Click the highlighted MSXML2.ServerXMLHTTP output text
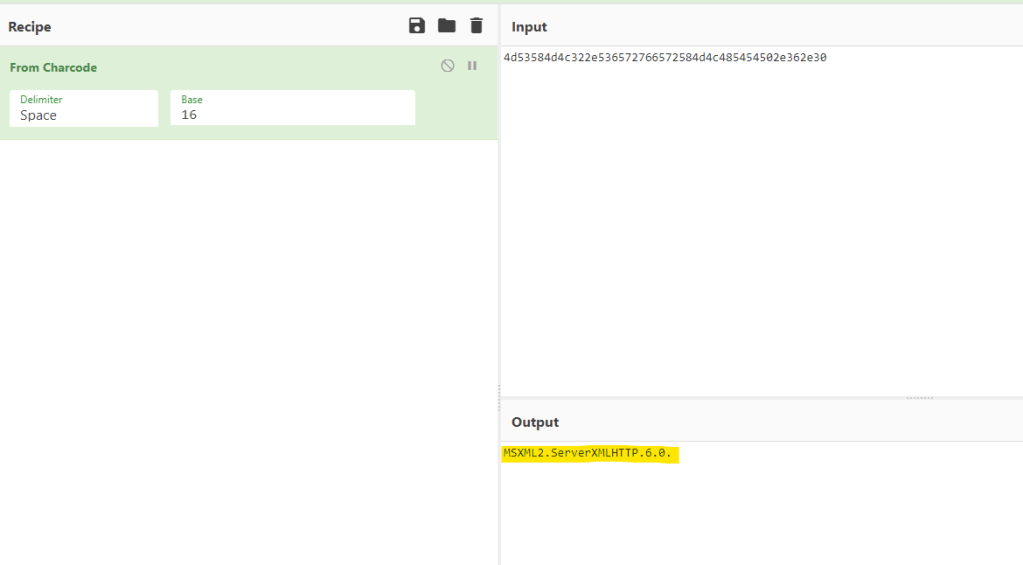The width and height of the screenshot is (1023, 565). click(x=590, y=454)
